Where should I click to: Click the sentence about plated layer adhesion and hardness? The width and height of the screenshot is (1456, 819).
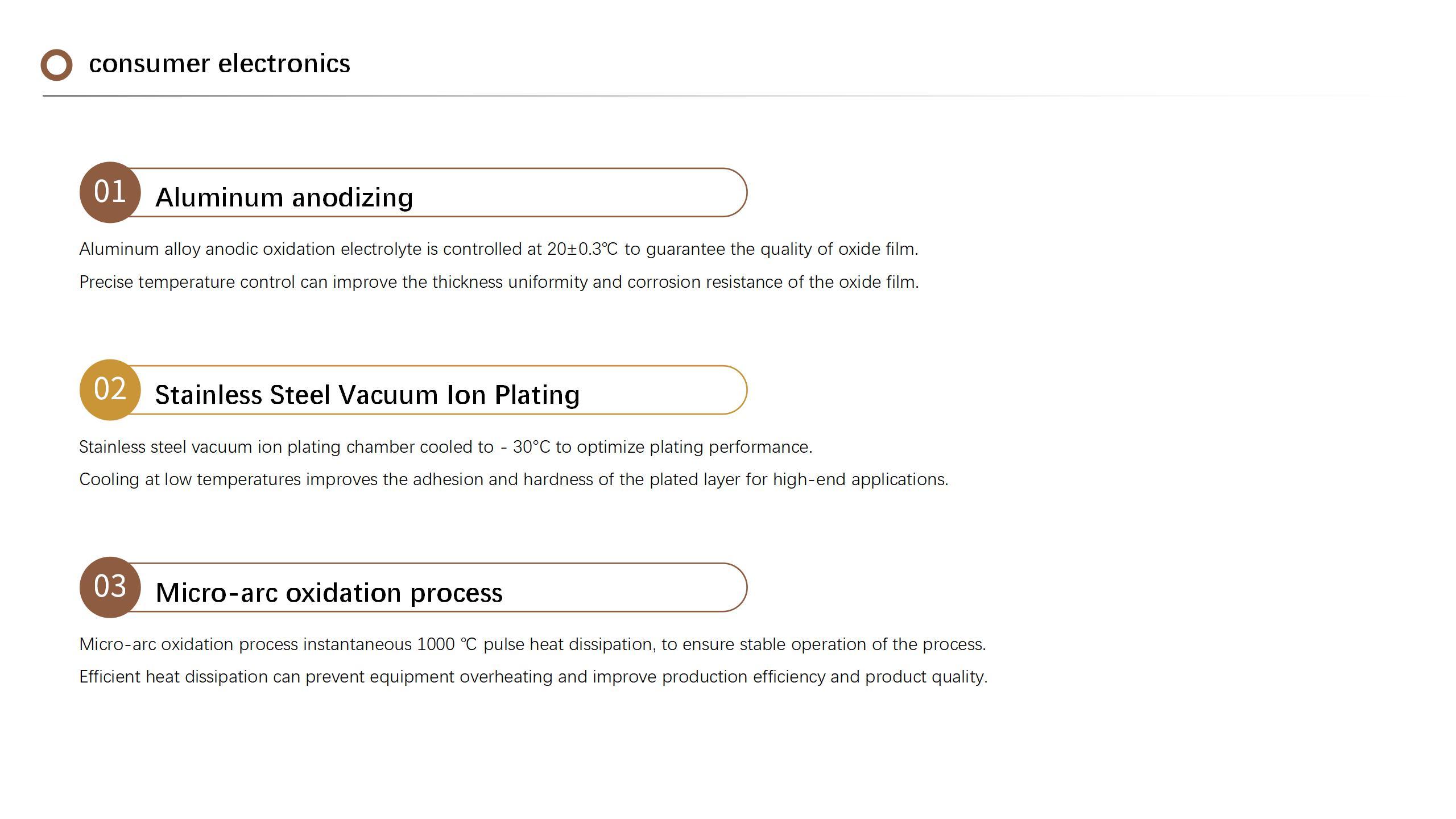click(x=514, y=479)
